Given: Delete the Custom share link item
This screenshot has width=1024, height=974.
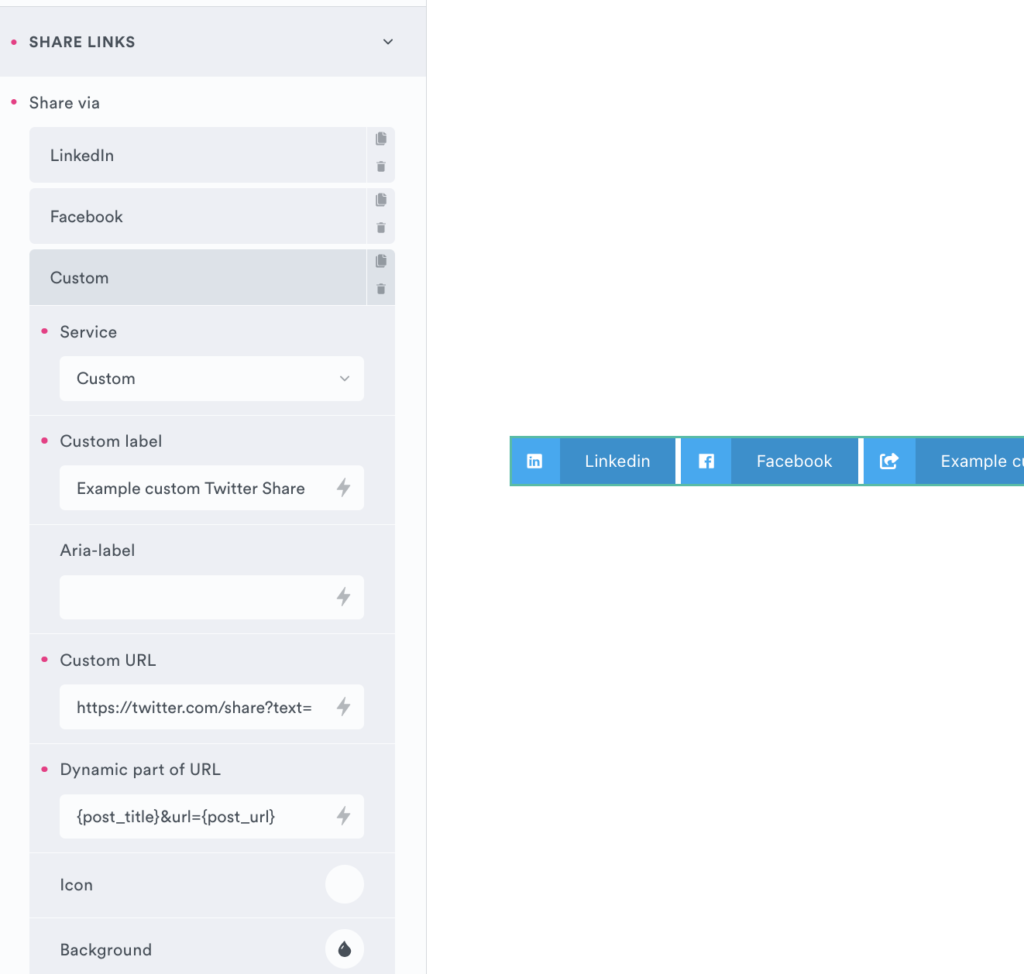Looking at the screenshot, I should (381, 289).
